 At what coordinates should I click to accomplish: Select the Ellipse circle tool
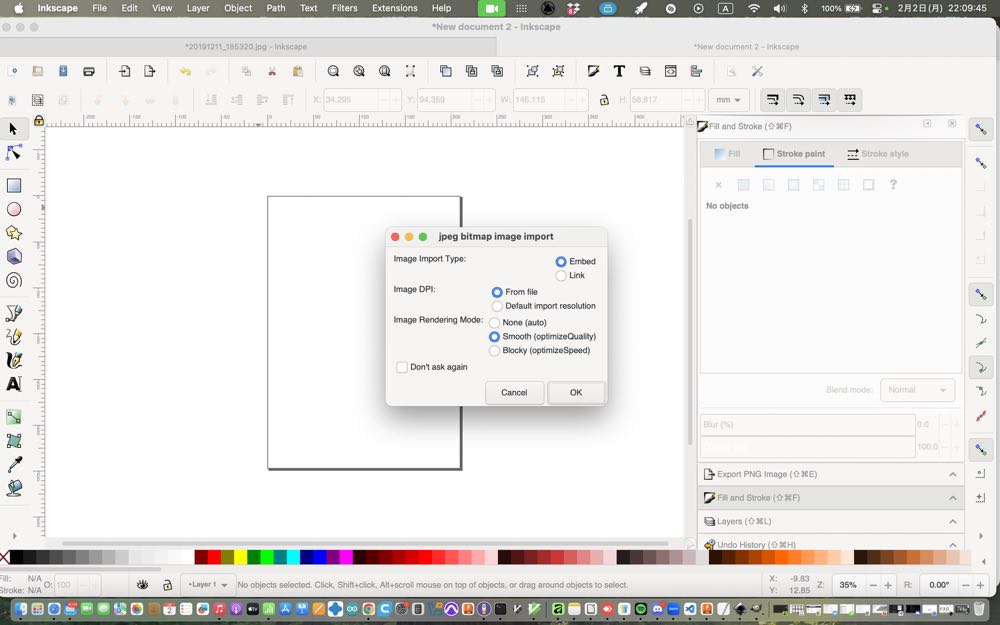(x=13, y=209)
